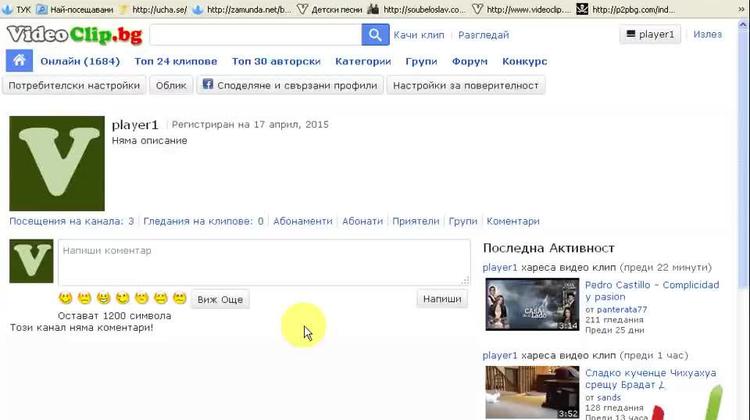Open the Абонати link

[363, 221]
